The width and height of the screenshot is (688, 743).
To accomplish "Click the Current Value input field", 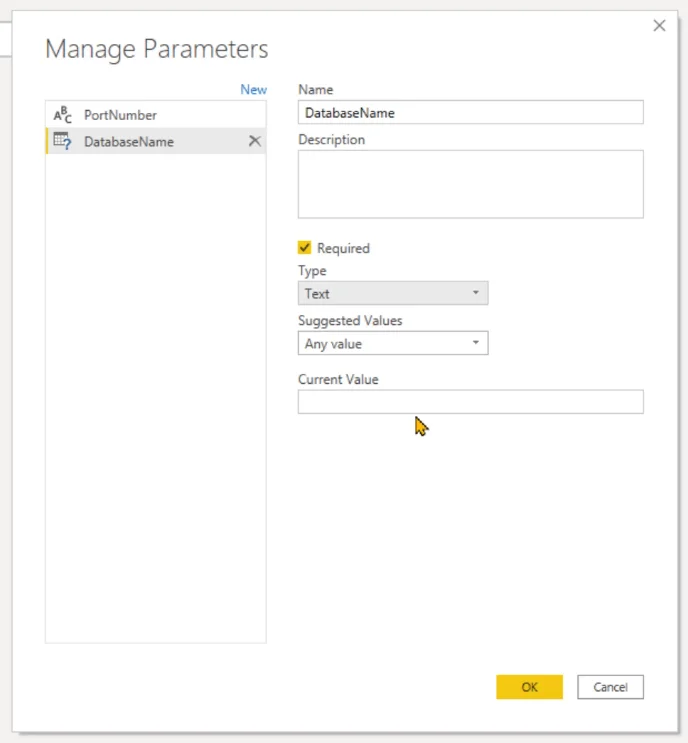I will click(471, 402).
